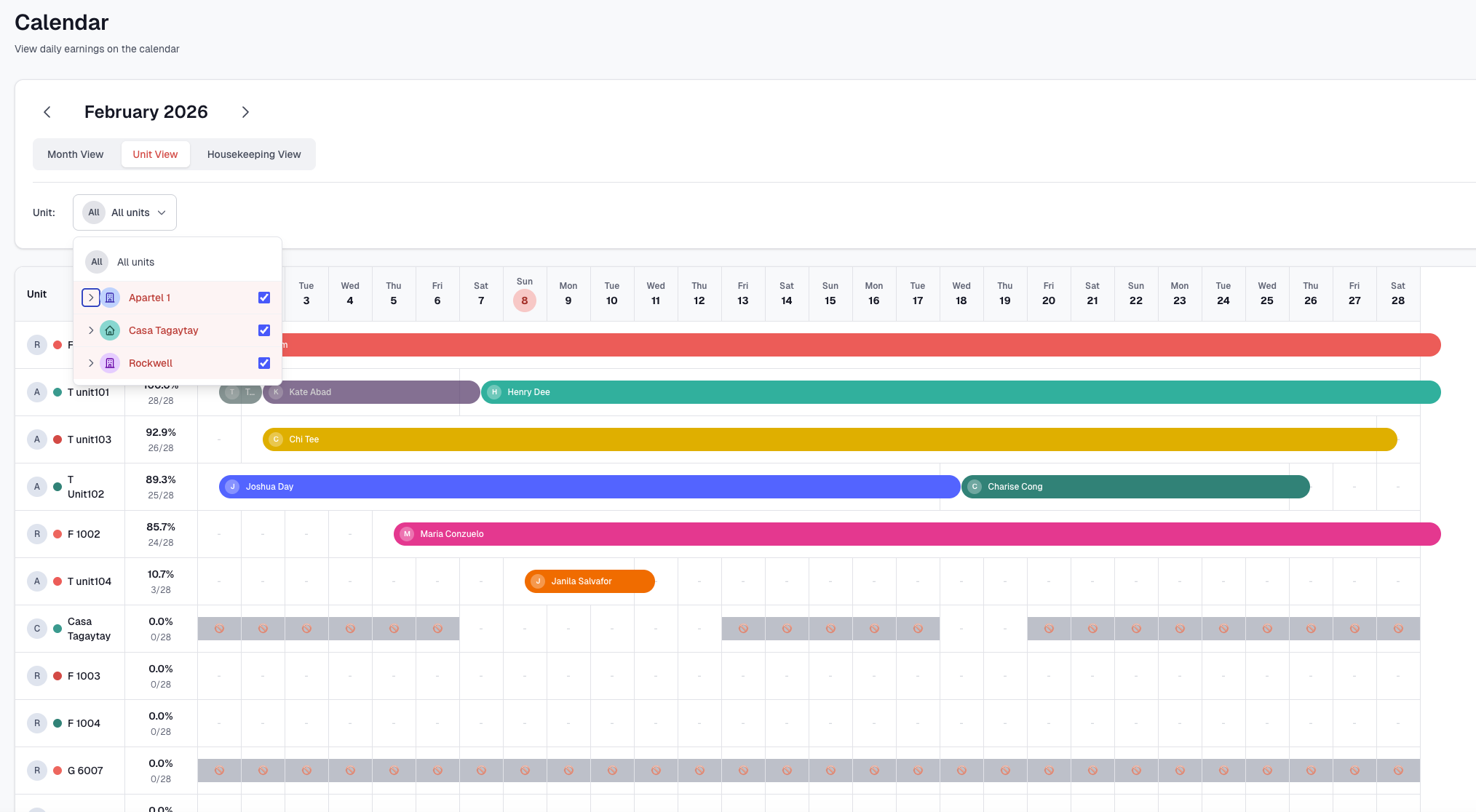Advance to the next month
1476x812 pixels.
[245, 111]
